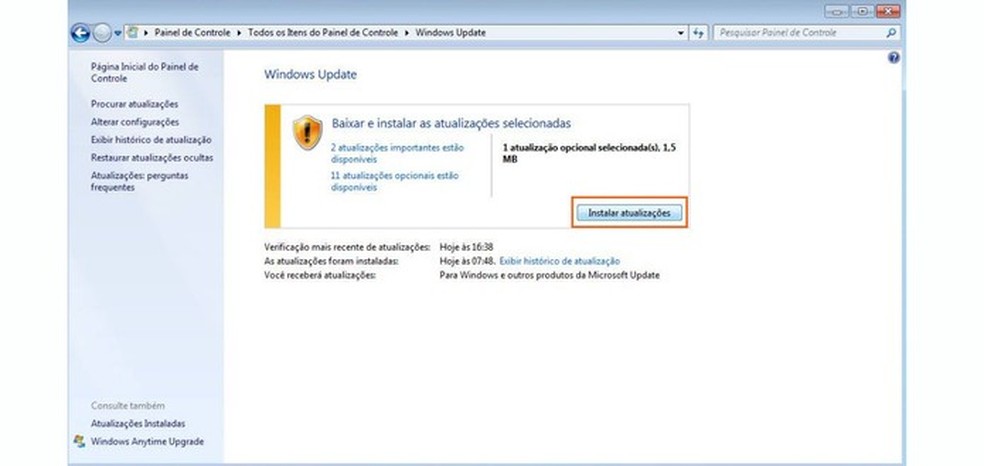
Task: Open 2 atualizações importantes estão disponíveis
Action: click(x=397, y=154)
